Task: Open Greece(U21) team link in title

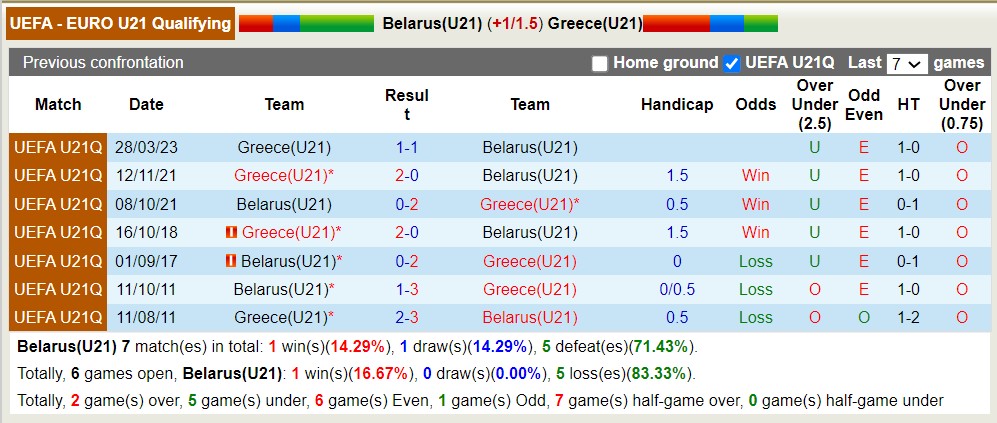Action: click(x=595, y=23)
